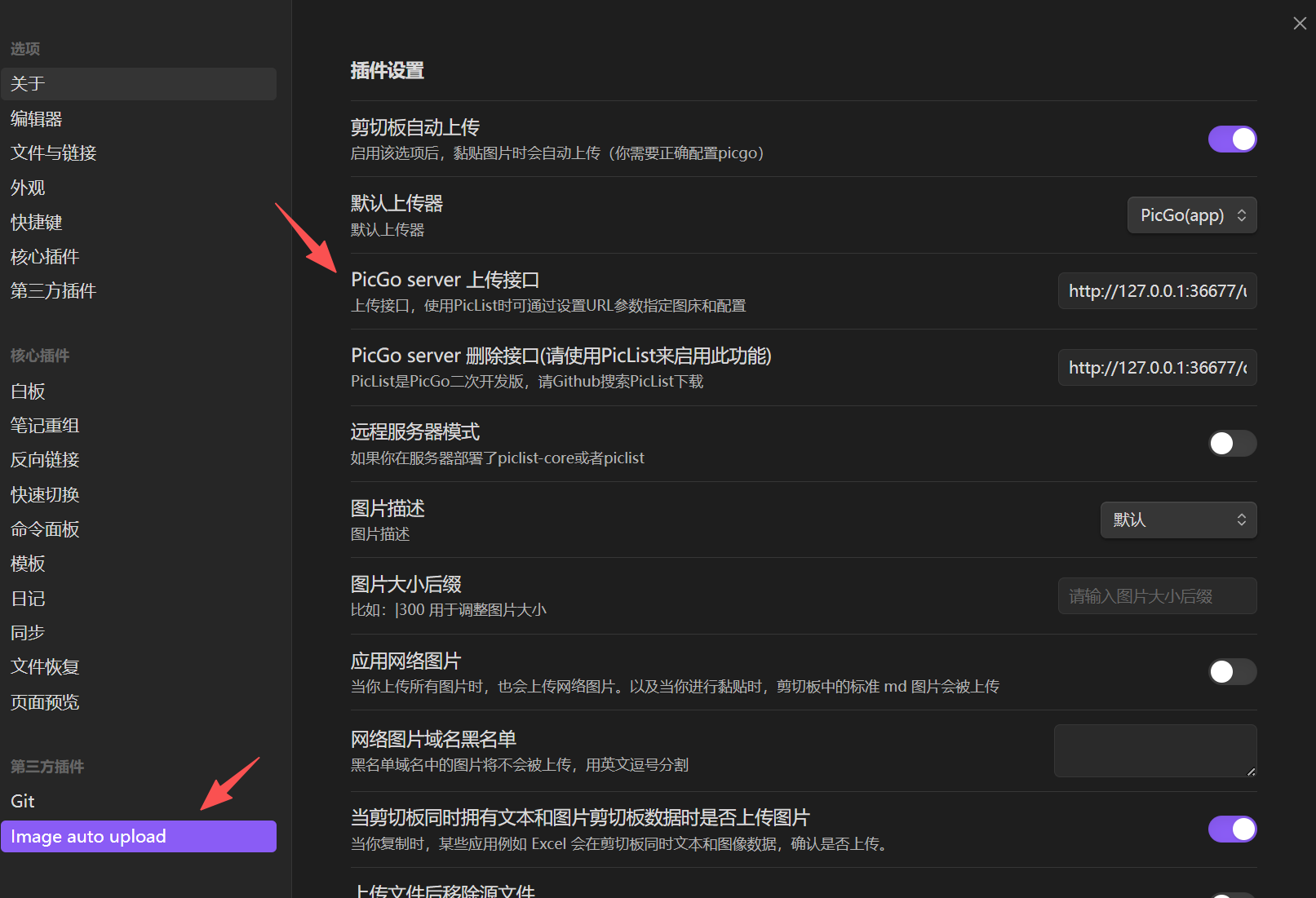1316x898 pixels.
Task: Select 第三方插件 in the options list
Action: click(x=54, y=291)
